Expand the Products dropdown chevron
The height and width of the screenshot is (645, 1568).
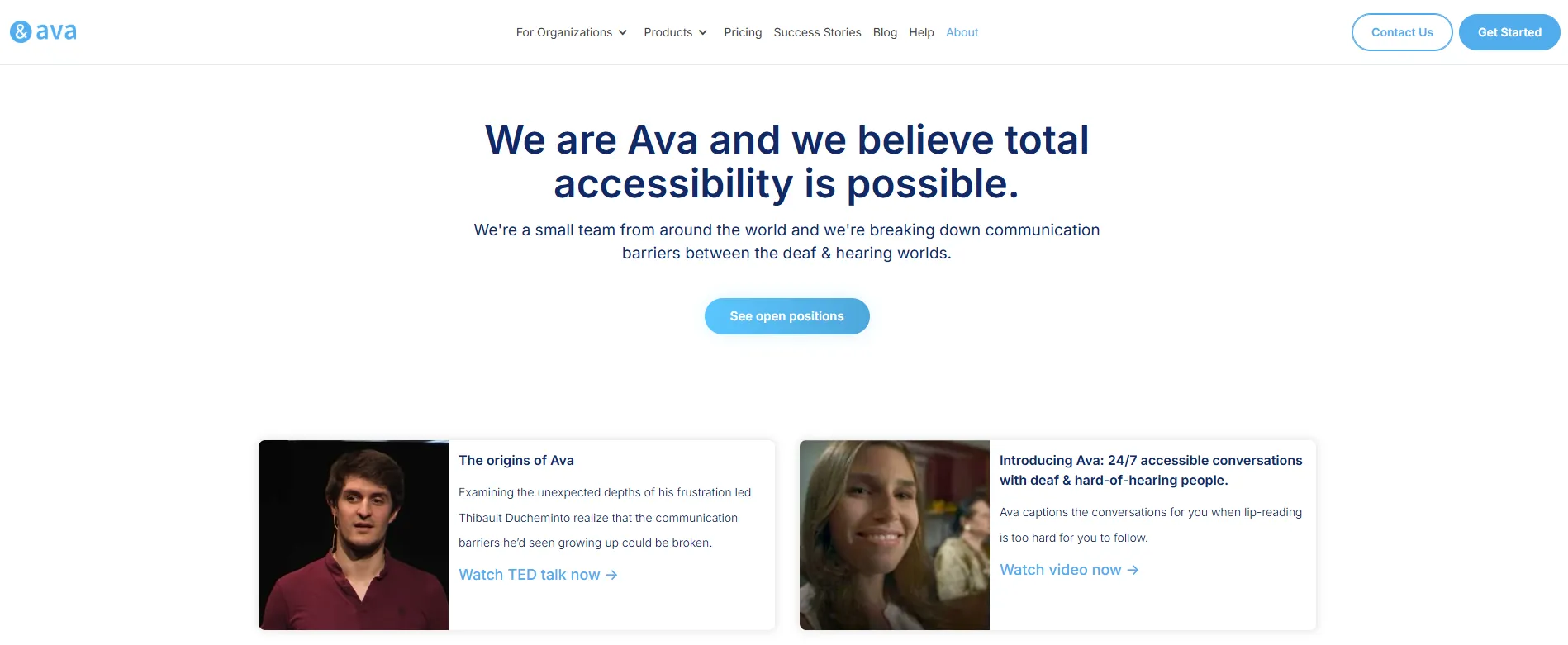pos(703,33)
